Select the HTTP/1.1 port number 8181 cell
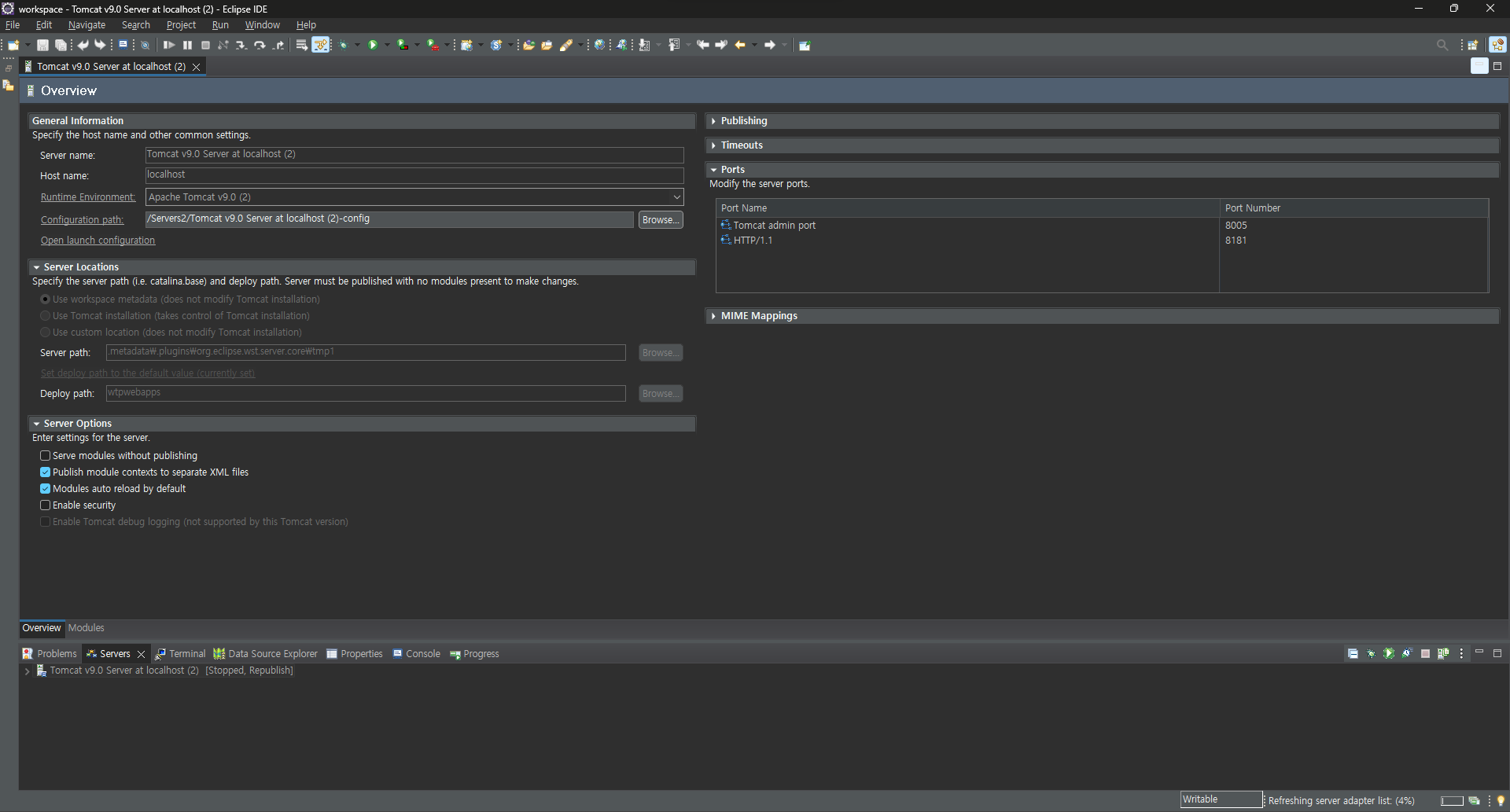The image size is (1510, 812). coord(1353,241)
